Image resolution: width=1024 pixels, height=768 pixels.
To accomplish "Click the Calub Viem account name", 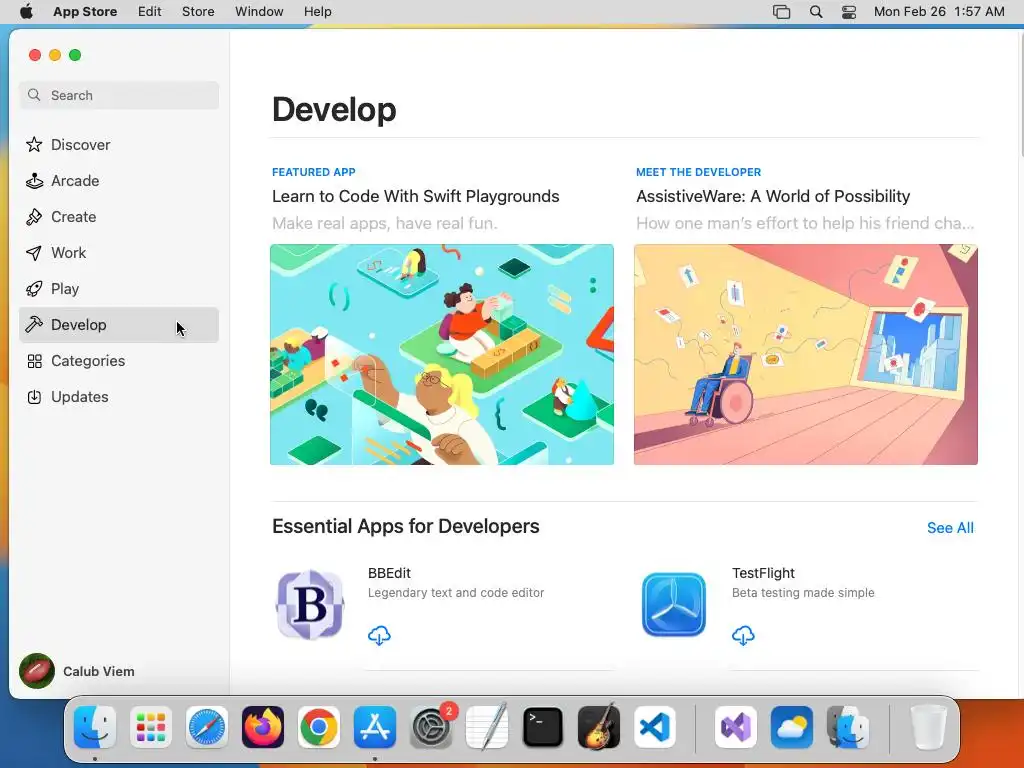I will (x=99, y=671).
